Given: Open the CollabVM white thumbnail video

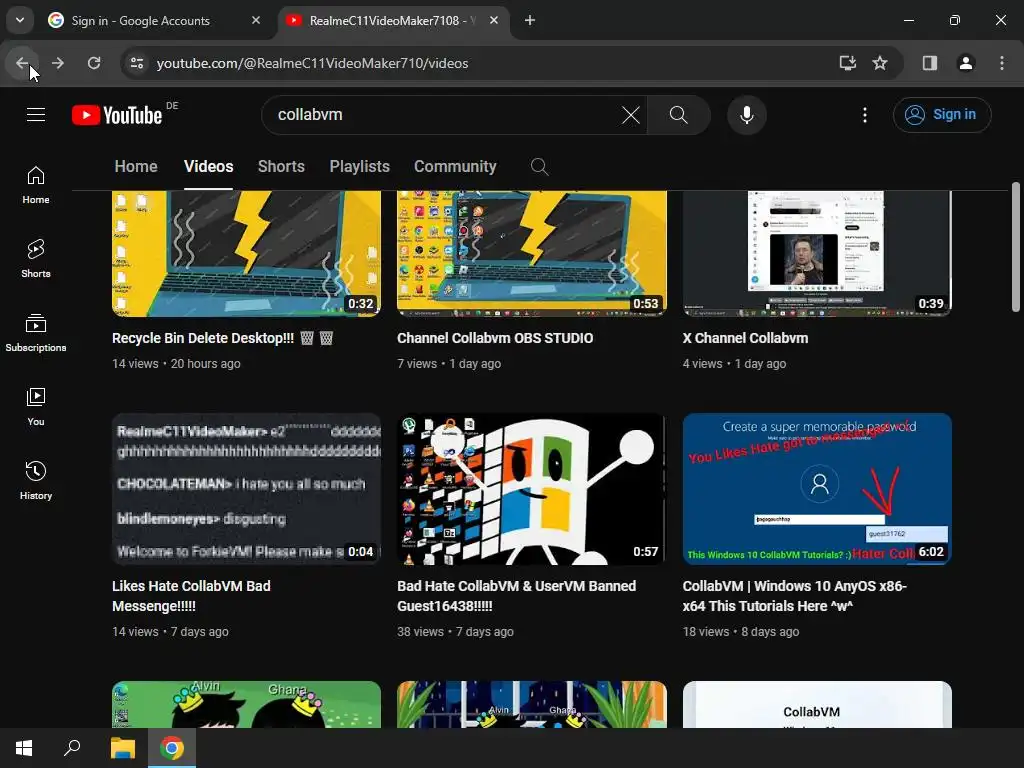Looking at the screenshot, I should click(x=817, y=705).
